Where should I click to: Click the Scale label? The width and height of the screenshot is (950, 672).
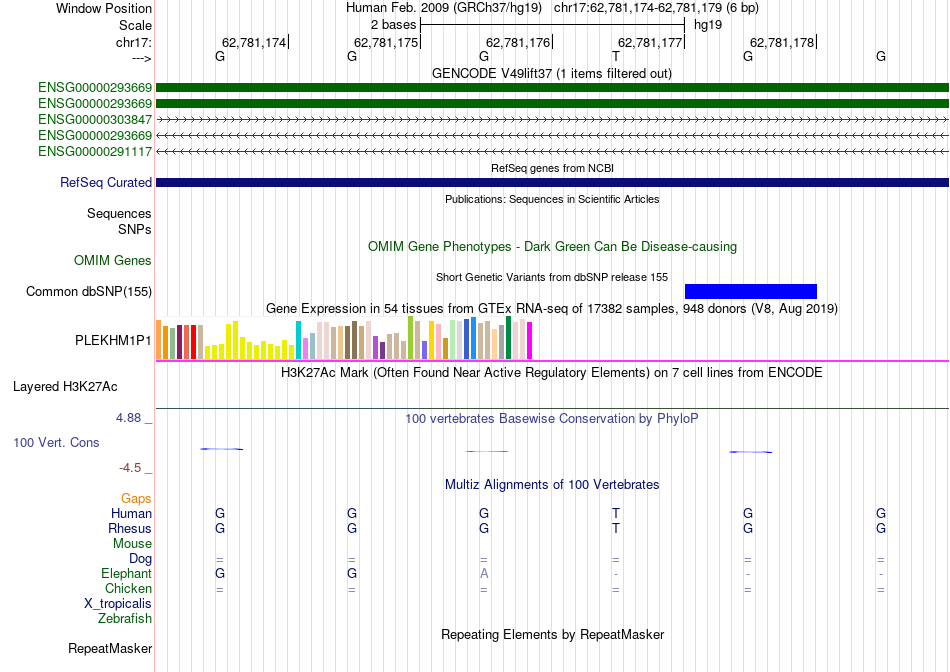click(136, 25)
